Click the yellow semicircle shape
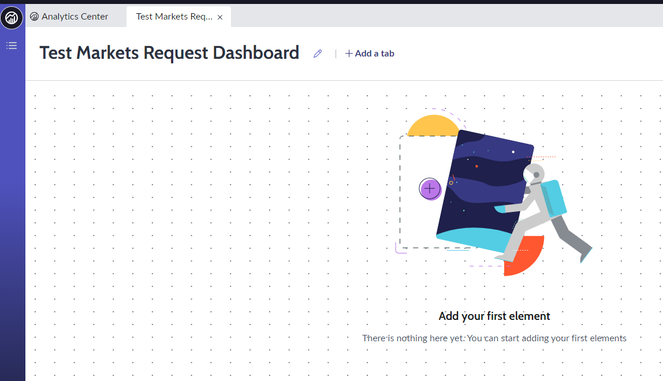This screenshot has height=381, width=663. point(433,125)
